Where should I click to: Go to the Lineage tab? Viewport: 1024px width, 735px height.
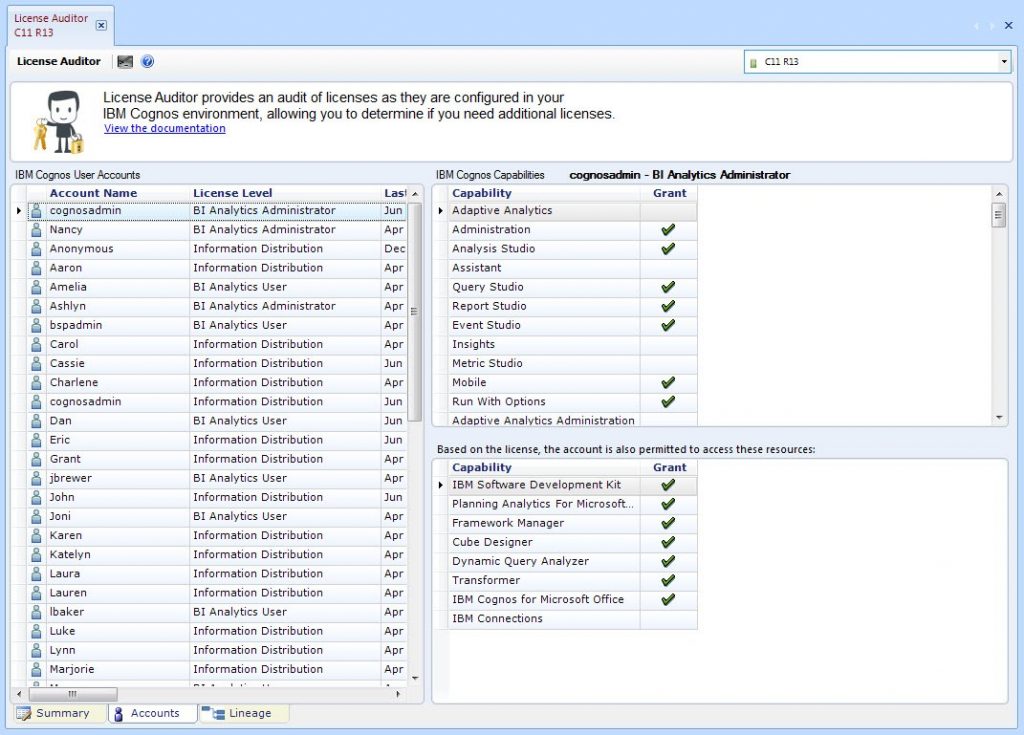pyautogui.click(x=243, y=713)
